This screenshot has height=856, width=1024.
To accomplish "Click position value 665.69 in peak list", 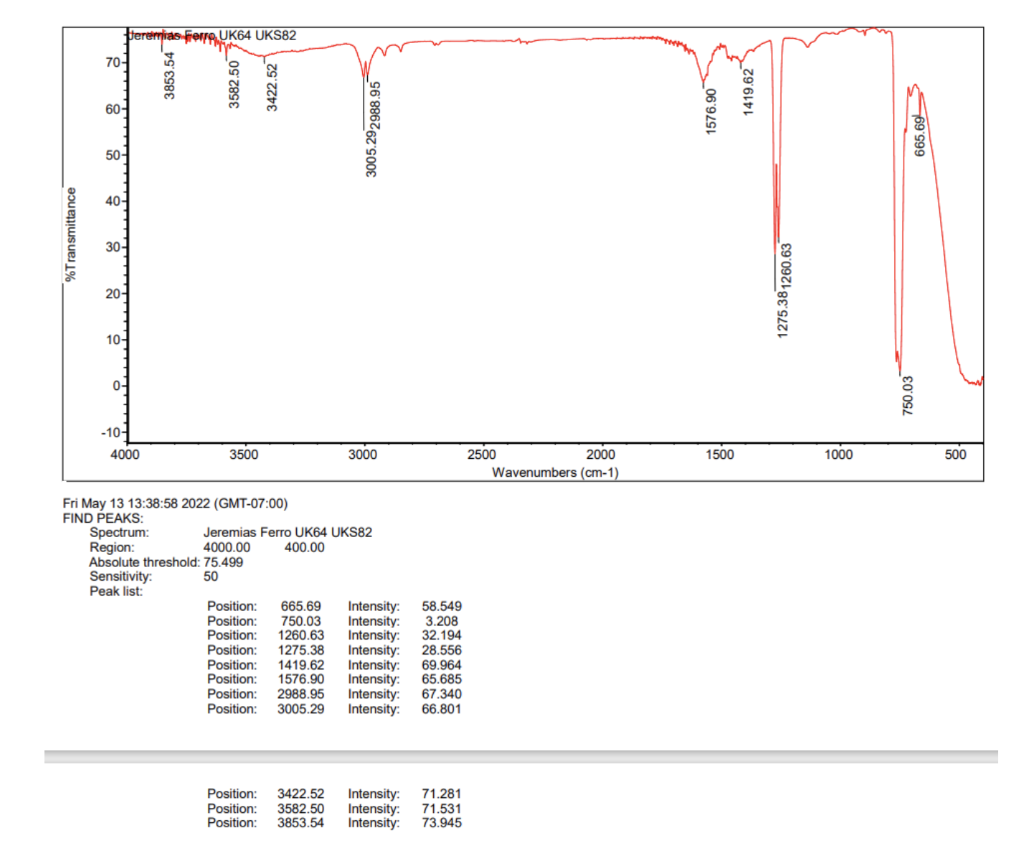I will coord(301,607).
